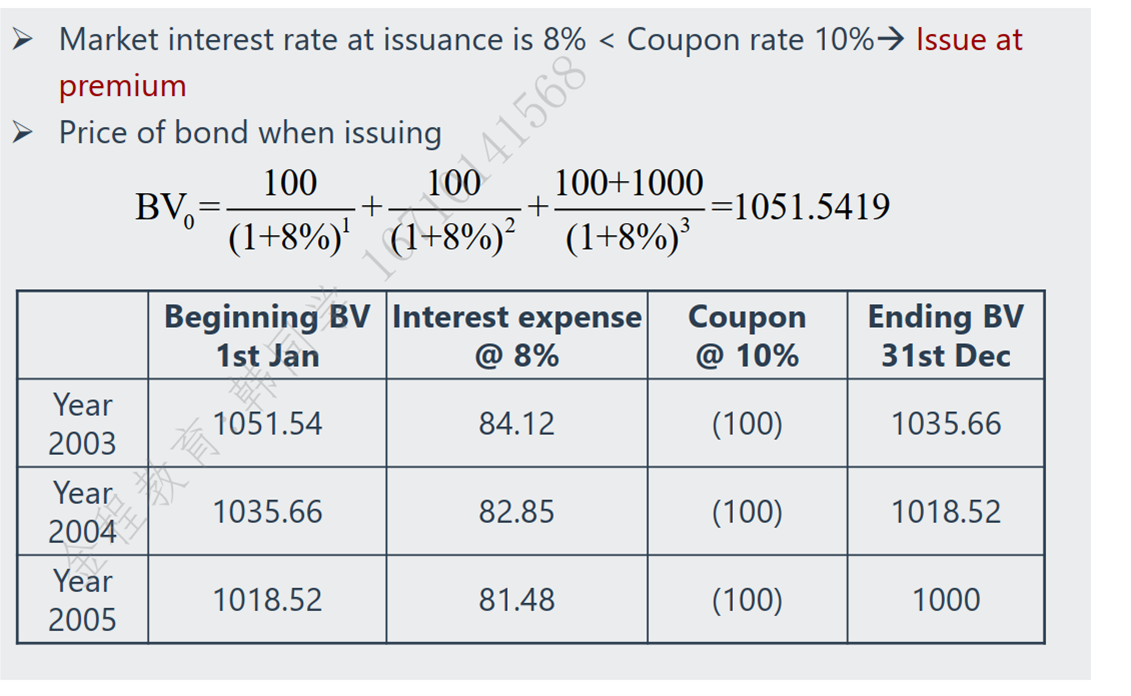Click the '100+1000' numerator in the formula
The width and height of the screenshot is (1131, 696).
click(629, 183)
